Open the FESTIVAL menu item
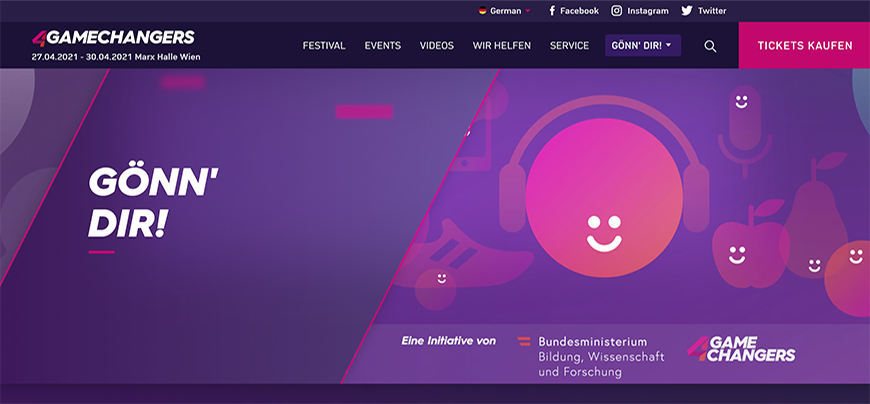This screenshot has width=870, height=404. tap(324, 46)
